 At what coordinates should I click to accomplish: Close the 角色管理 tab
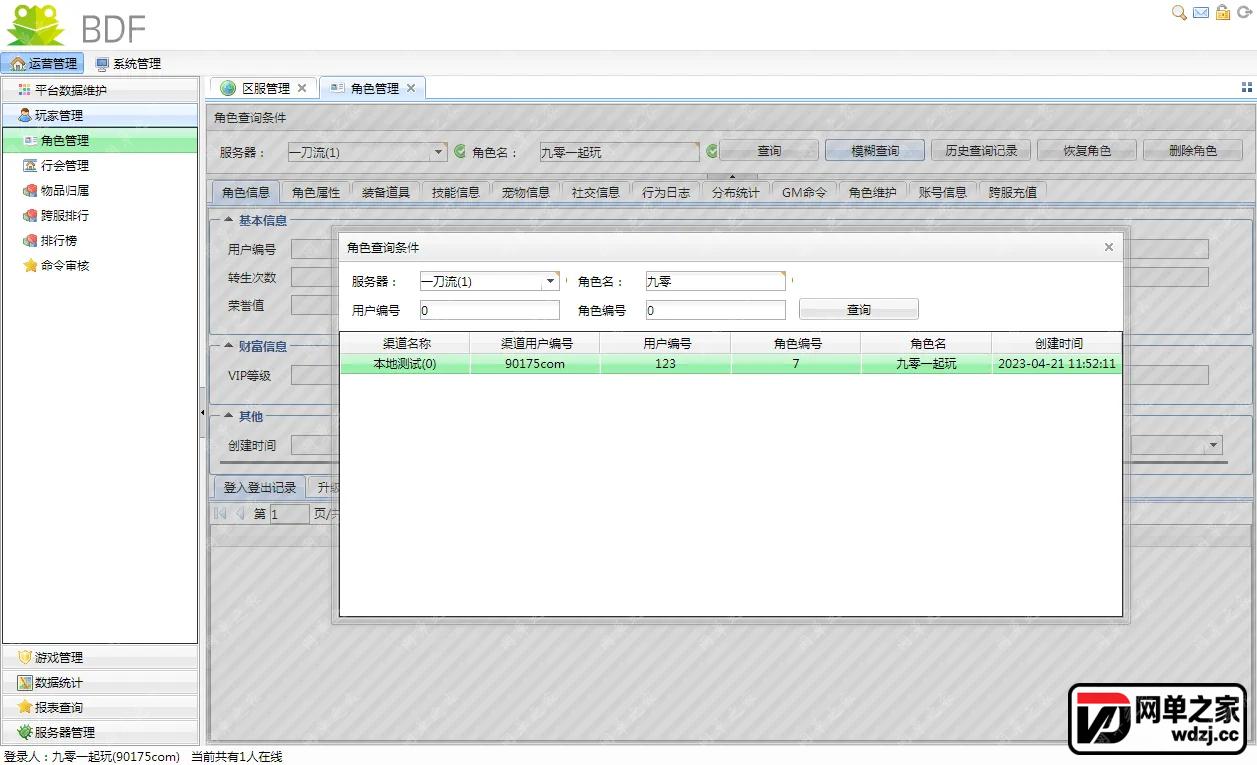410,88
